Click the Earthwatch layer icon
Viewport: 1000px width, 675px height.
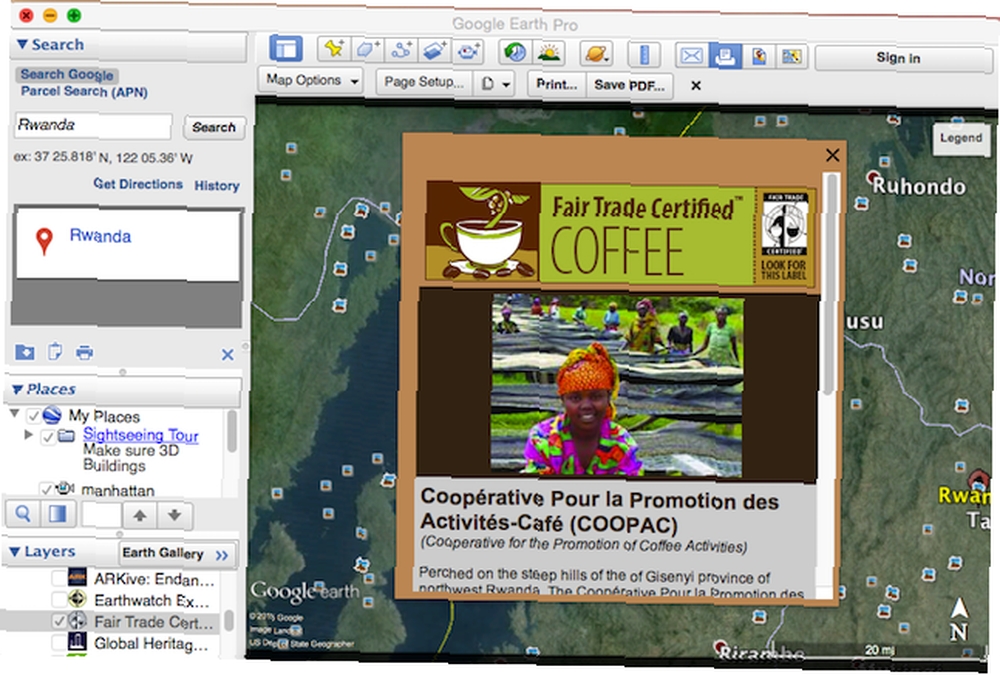point(77,598)
